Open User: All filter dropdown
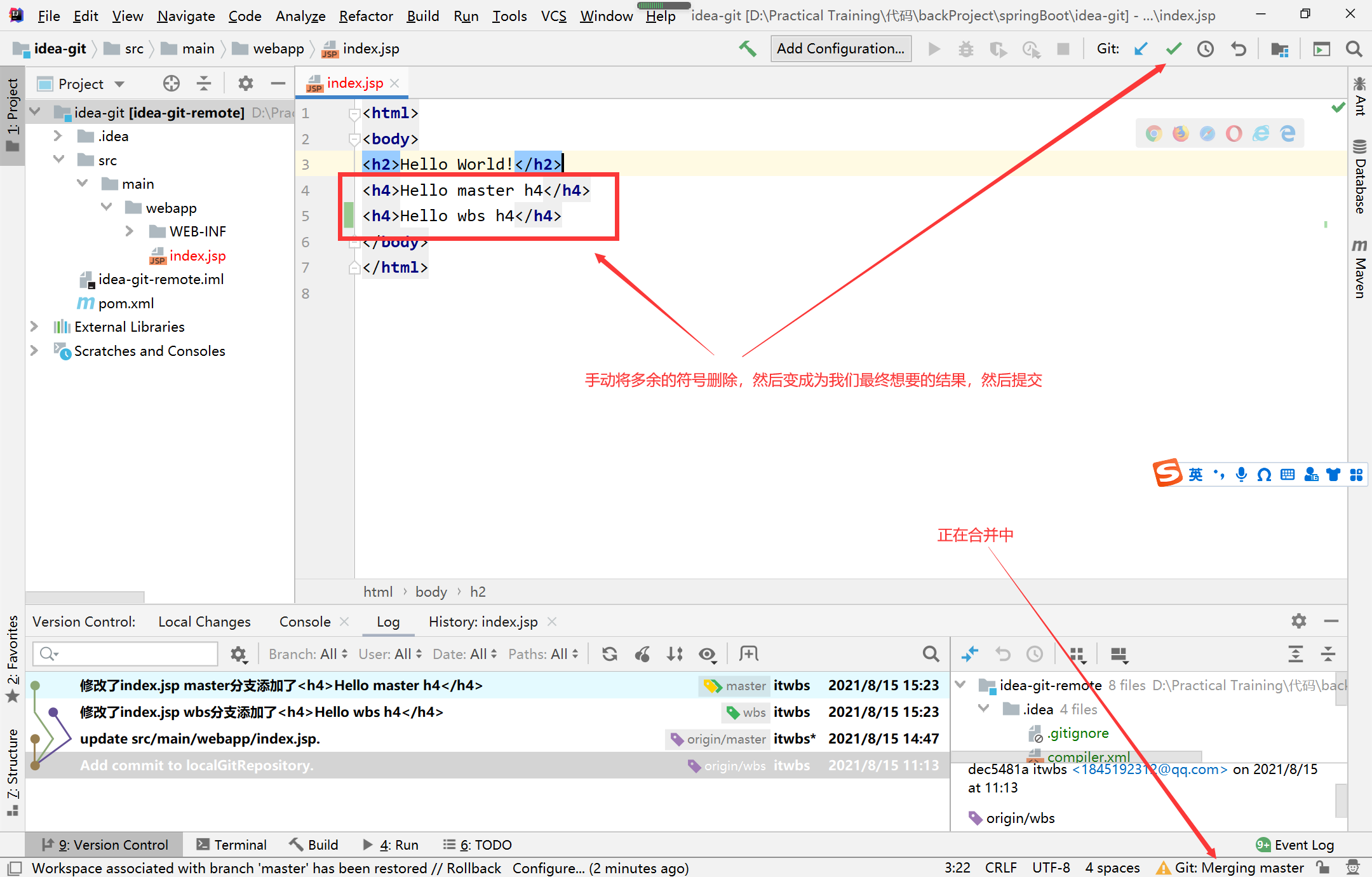 click(x=390, y=654)
